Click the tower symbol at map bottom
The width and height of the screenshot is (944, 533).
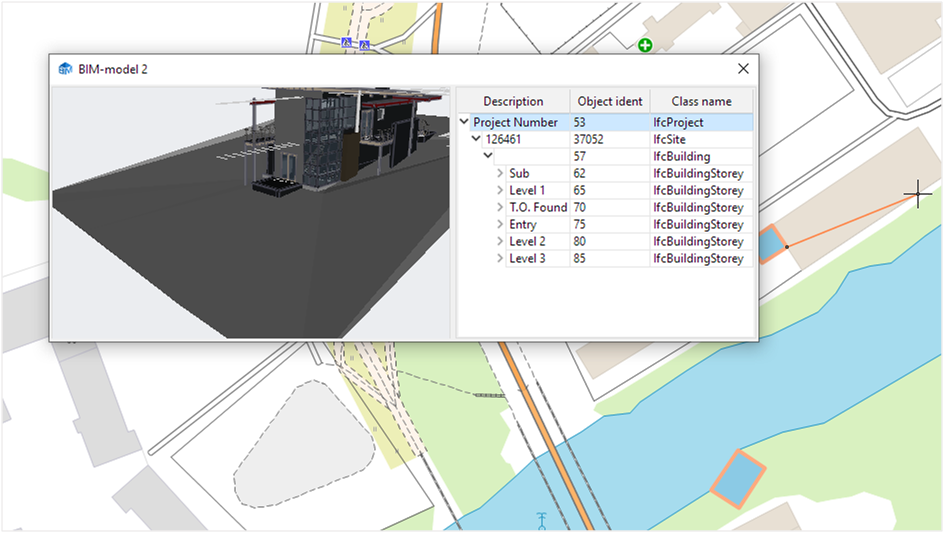(541, 520)
